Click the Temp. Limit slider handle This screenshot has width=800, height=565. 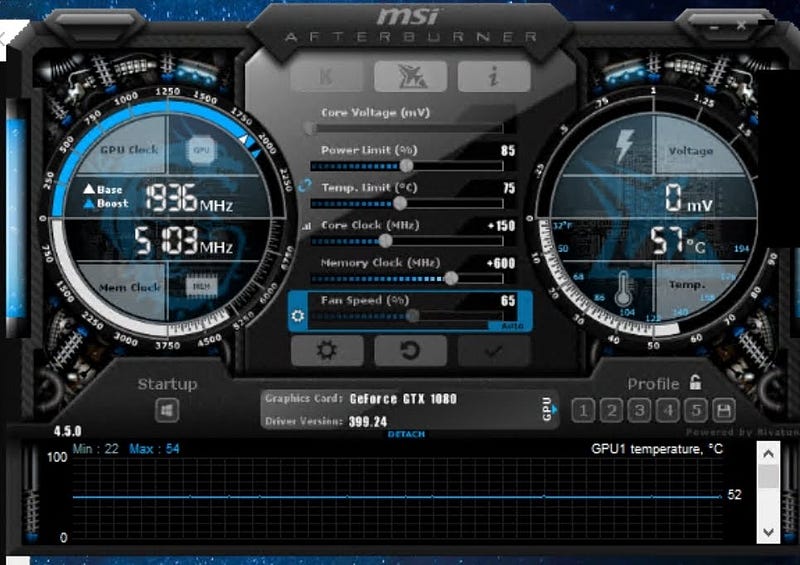coord(400,203)
